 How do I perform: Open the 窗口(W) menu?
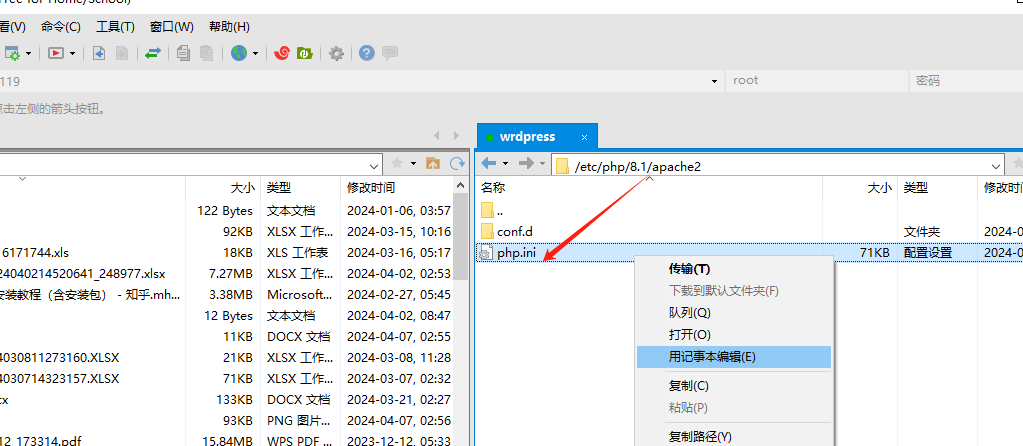coord(172,27)
